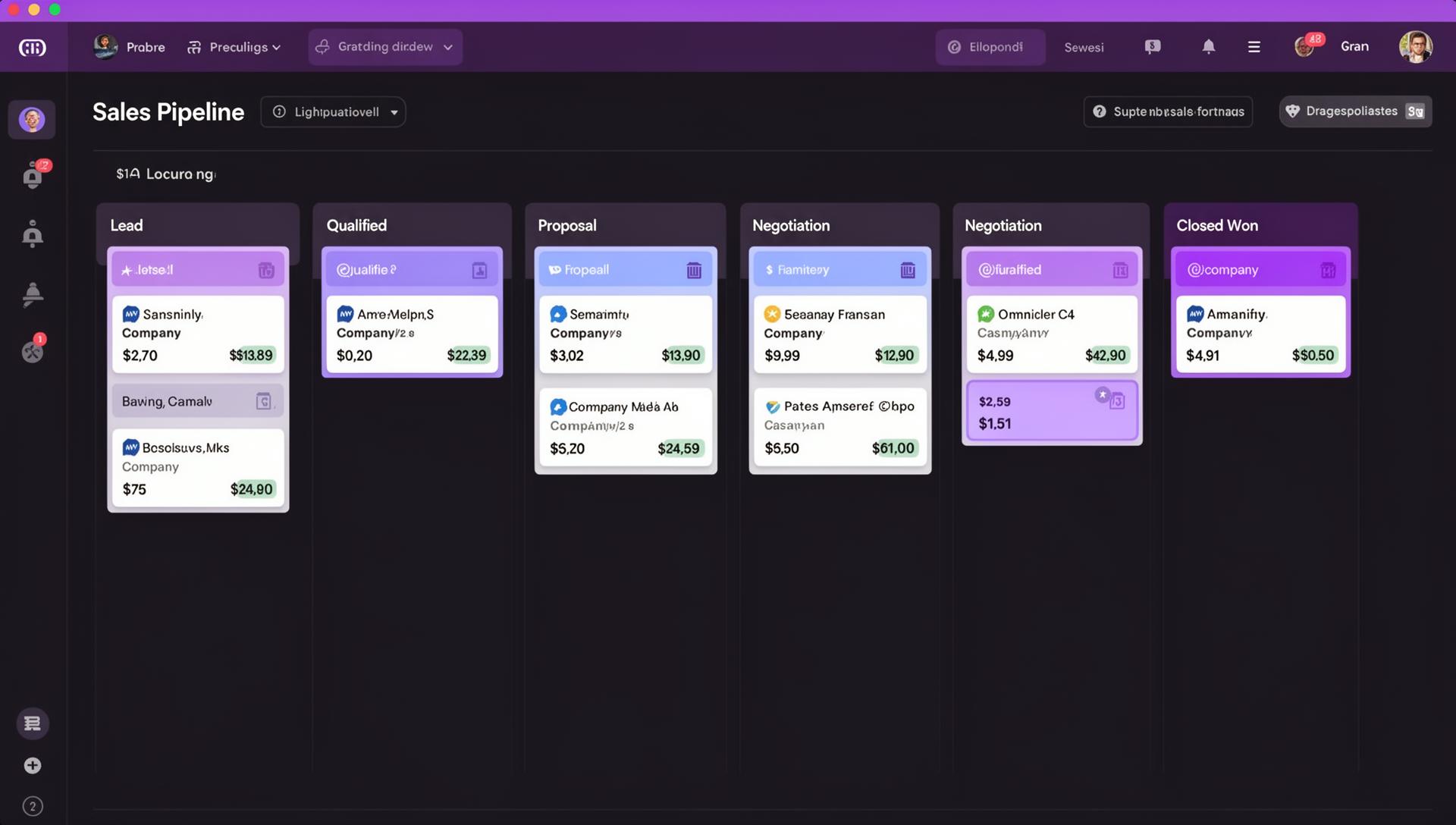Open the Gratding dirdew dropdown

click(385, 47)
